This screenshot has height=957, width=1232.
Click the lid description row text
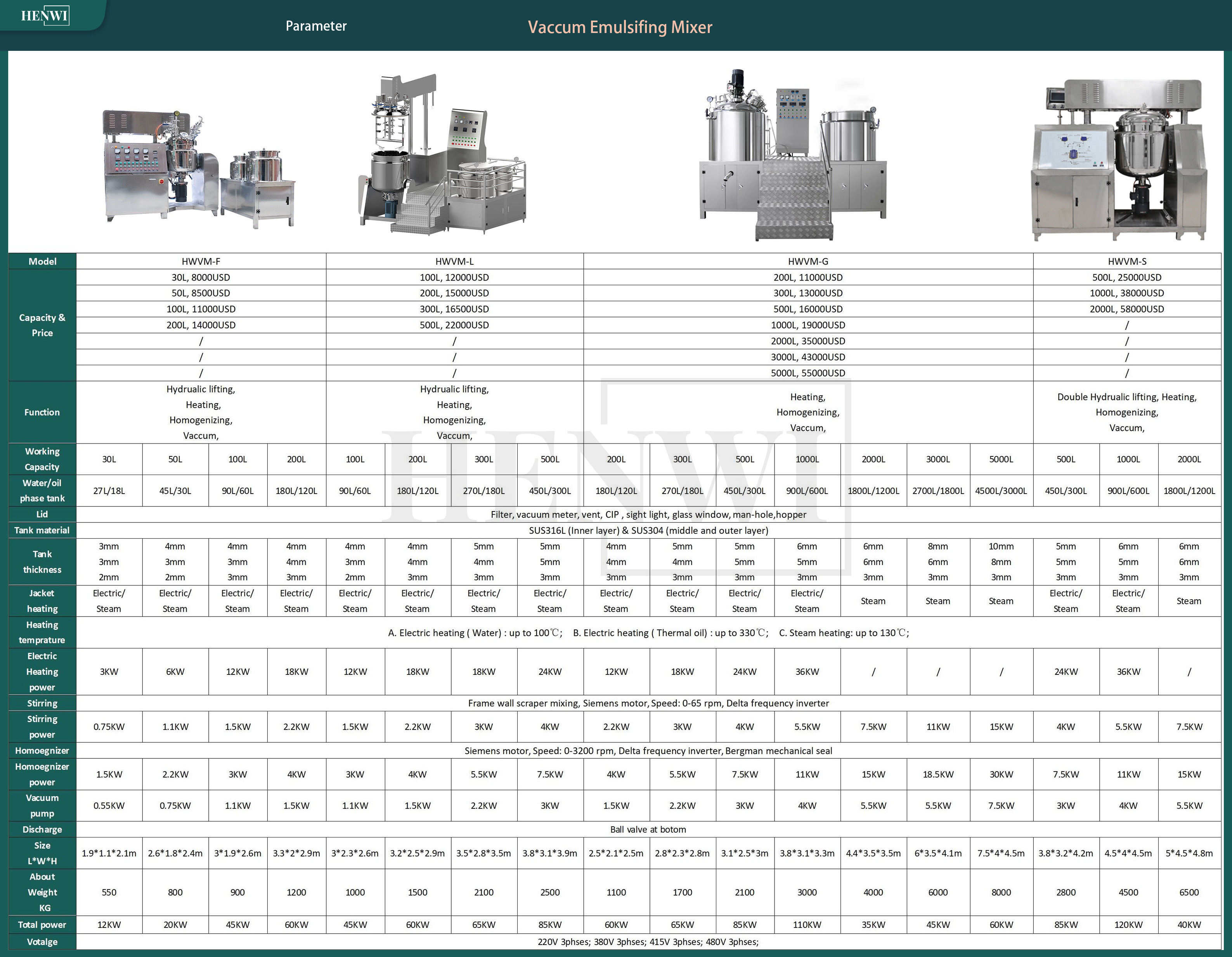coord(648,515)
